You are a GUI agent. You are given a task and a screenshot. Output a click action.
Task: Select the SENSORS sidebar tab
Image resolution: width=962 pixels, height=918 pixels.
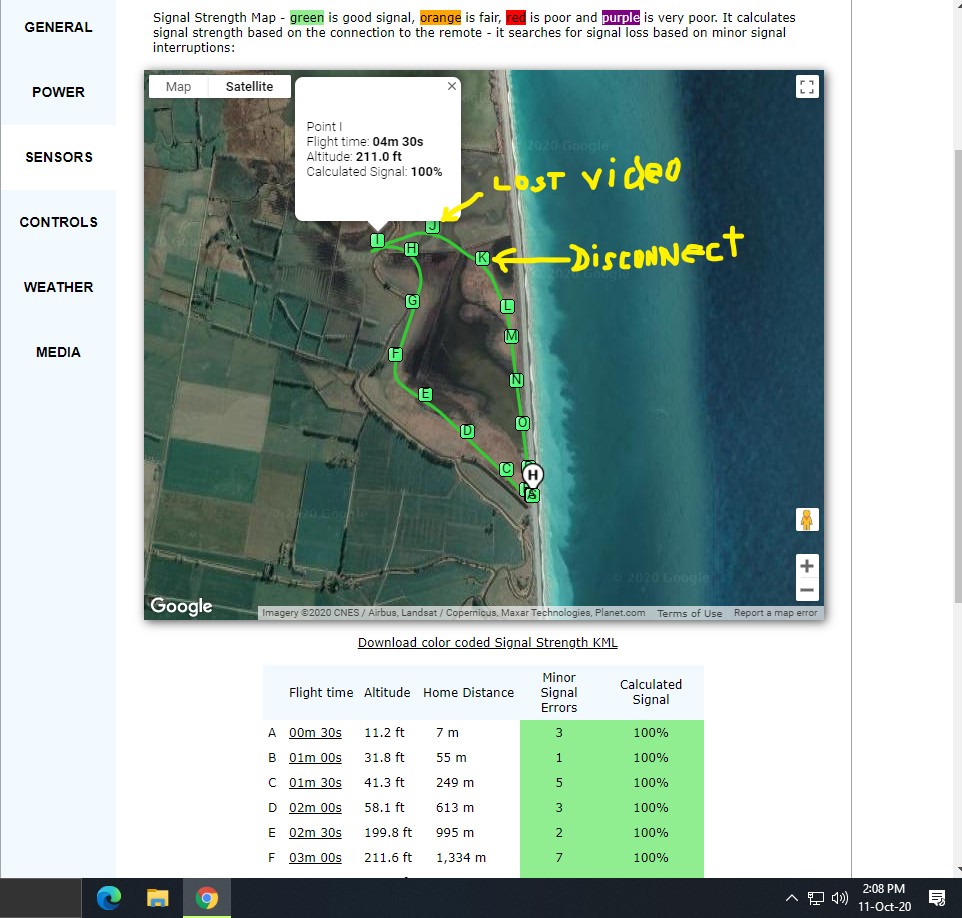coord(58,157)
